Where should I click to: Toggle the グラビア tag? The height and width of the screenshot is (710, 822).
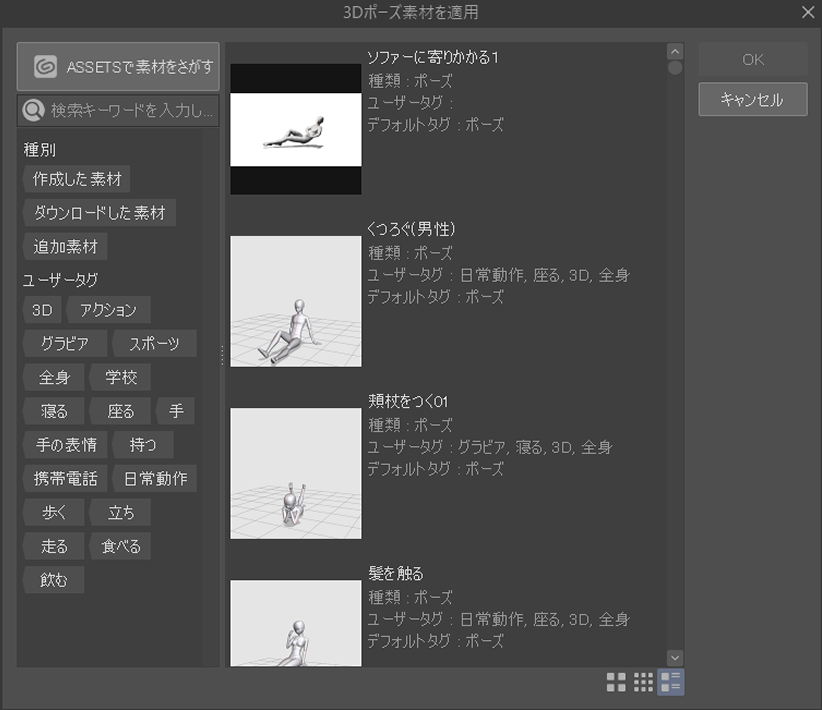(x=65, y=343)
